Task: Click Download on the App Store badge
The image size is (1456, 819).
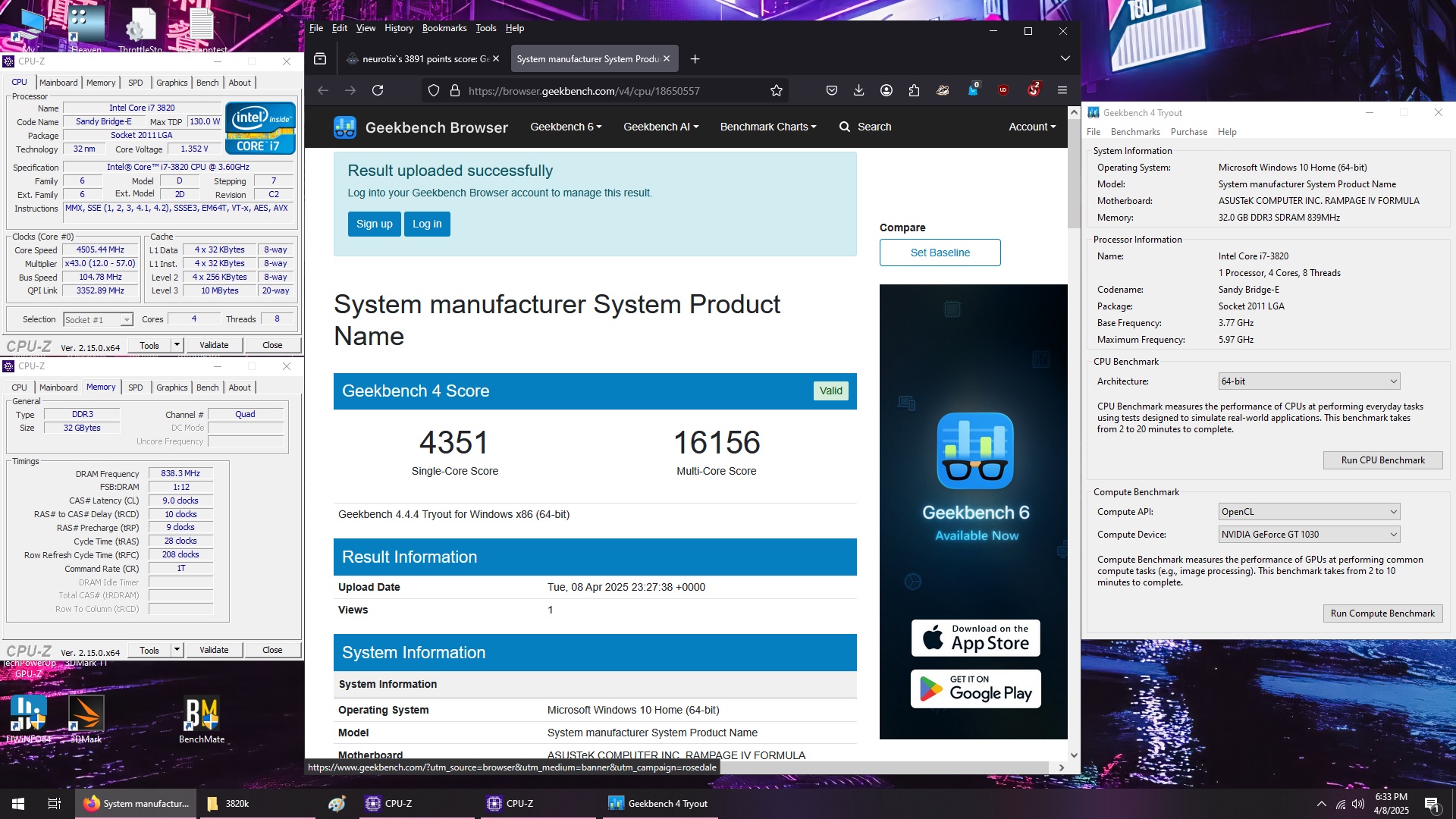Action: (975, 638)
